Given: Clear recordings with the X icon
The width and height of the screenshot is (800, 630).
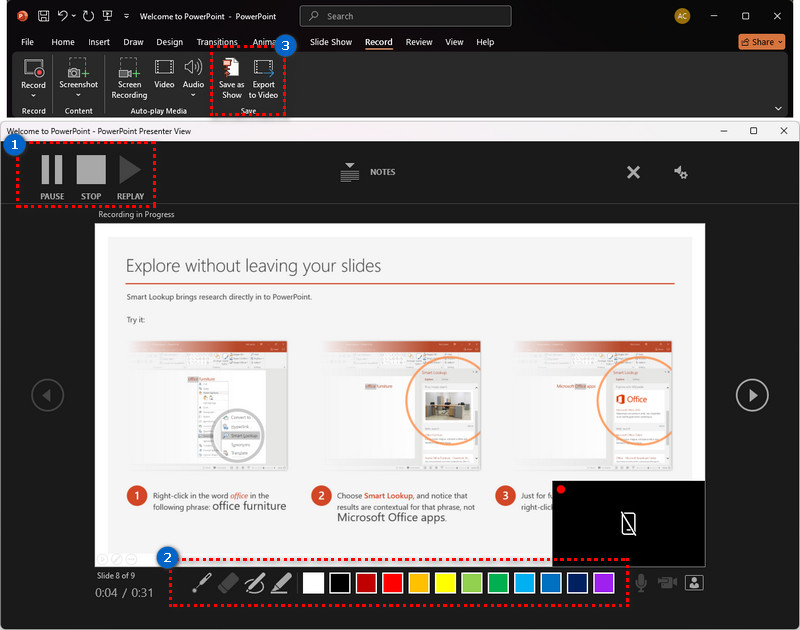Looking at the screenshot, I should 633,172.
